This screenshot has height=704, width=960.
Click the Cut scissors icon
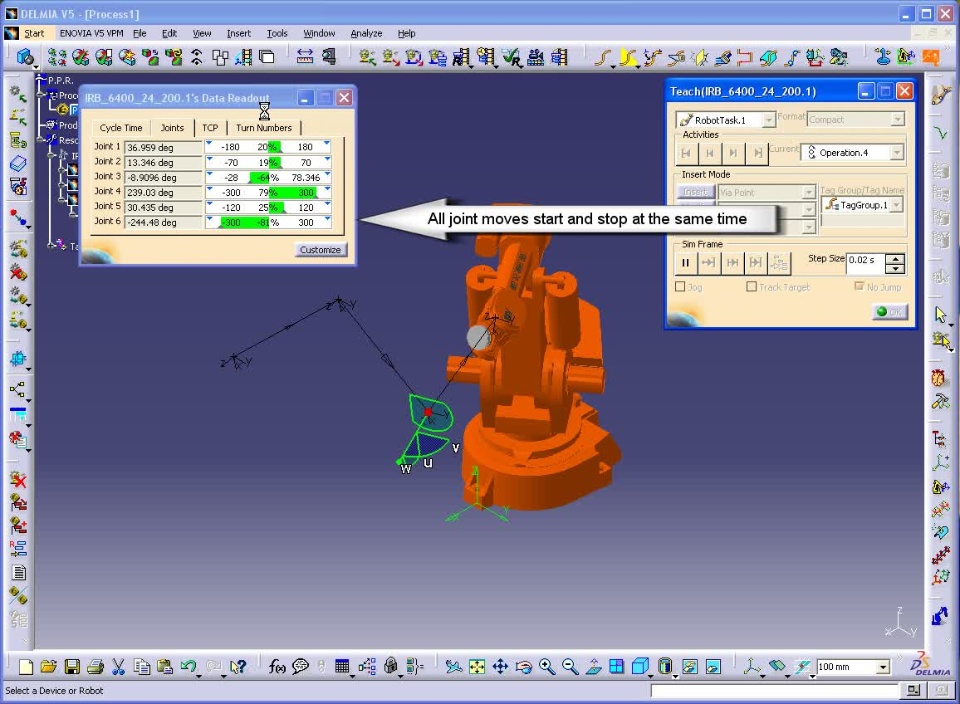[118, 667]
